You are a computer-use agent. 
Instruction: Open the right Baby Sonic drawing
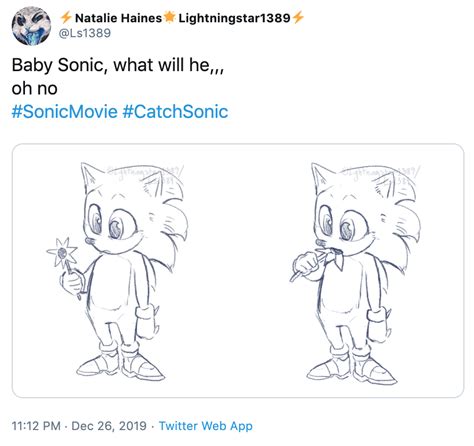coord(351,271)
